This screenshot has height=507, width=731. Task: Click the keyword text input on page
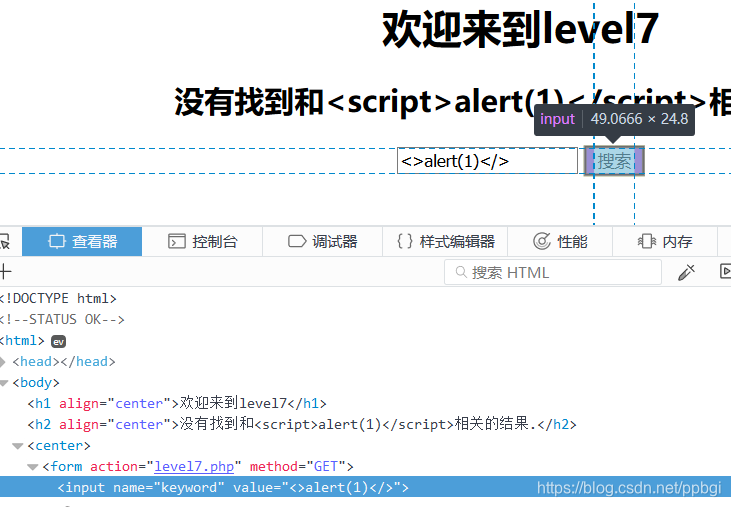[487, 161]
